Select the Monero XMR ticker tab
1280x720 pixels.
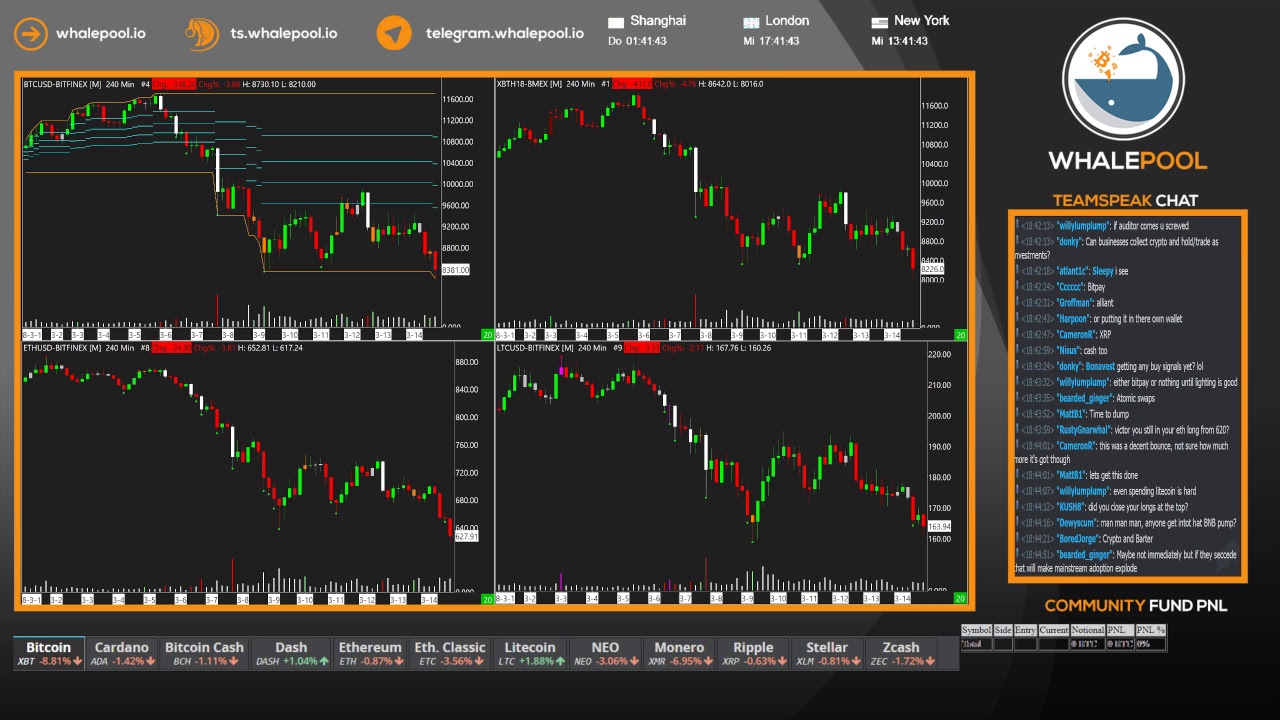coord(680,654)
